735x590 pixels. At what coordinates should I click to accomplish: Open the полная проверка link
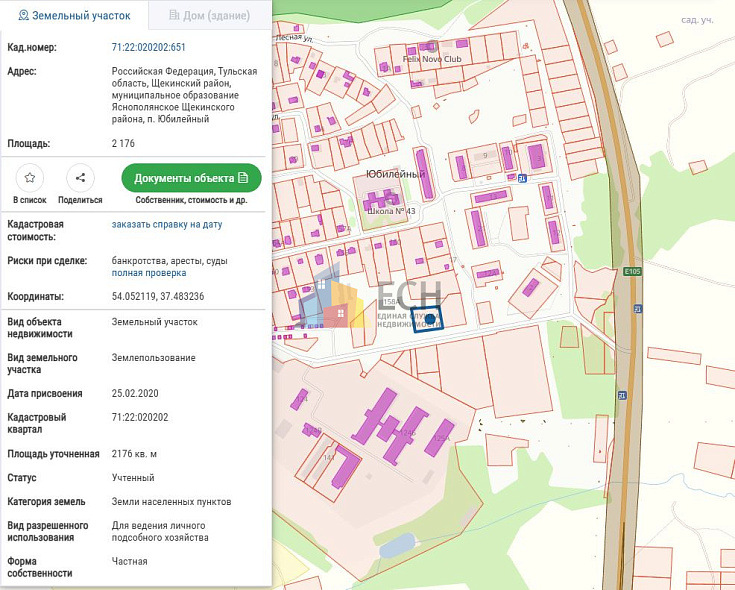pyautogui.click(x=149, y=273)
